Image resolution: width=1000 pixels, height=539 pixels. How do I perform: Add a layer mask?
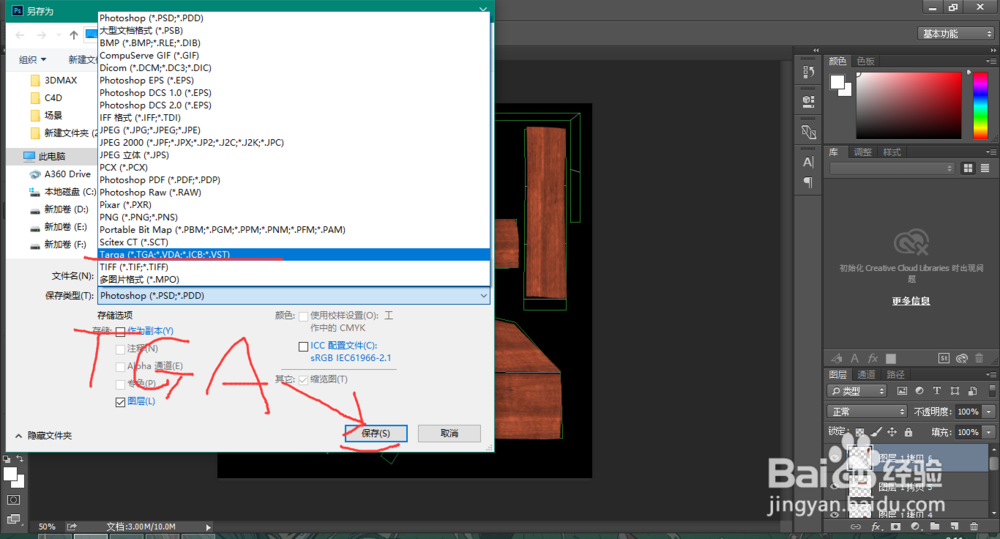896,527
